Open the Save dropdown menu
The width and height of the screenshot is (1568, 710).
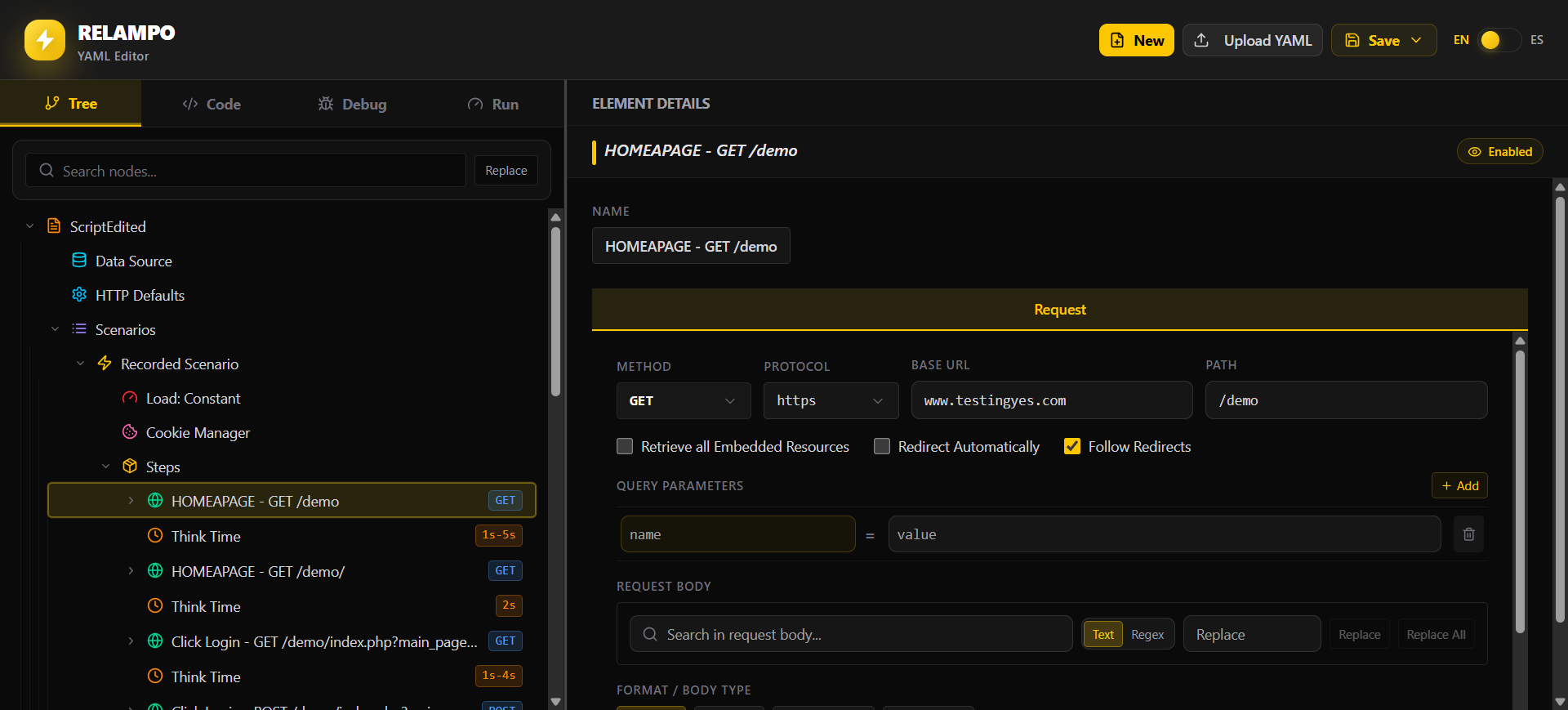pos(1383,40)
